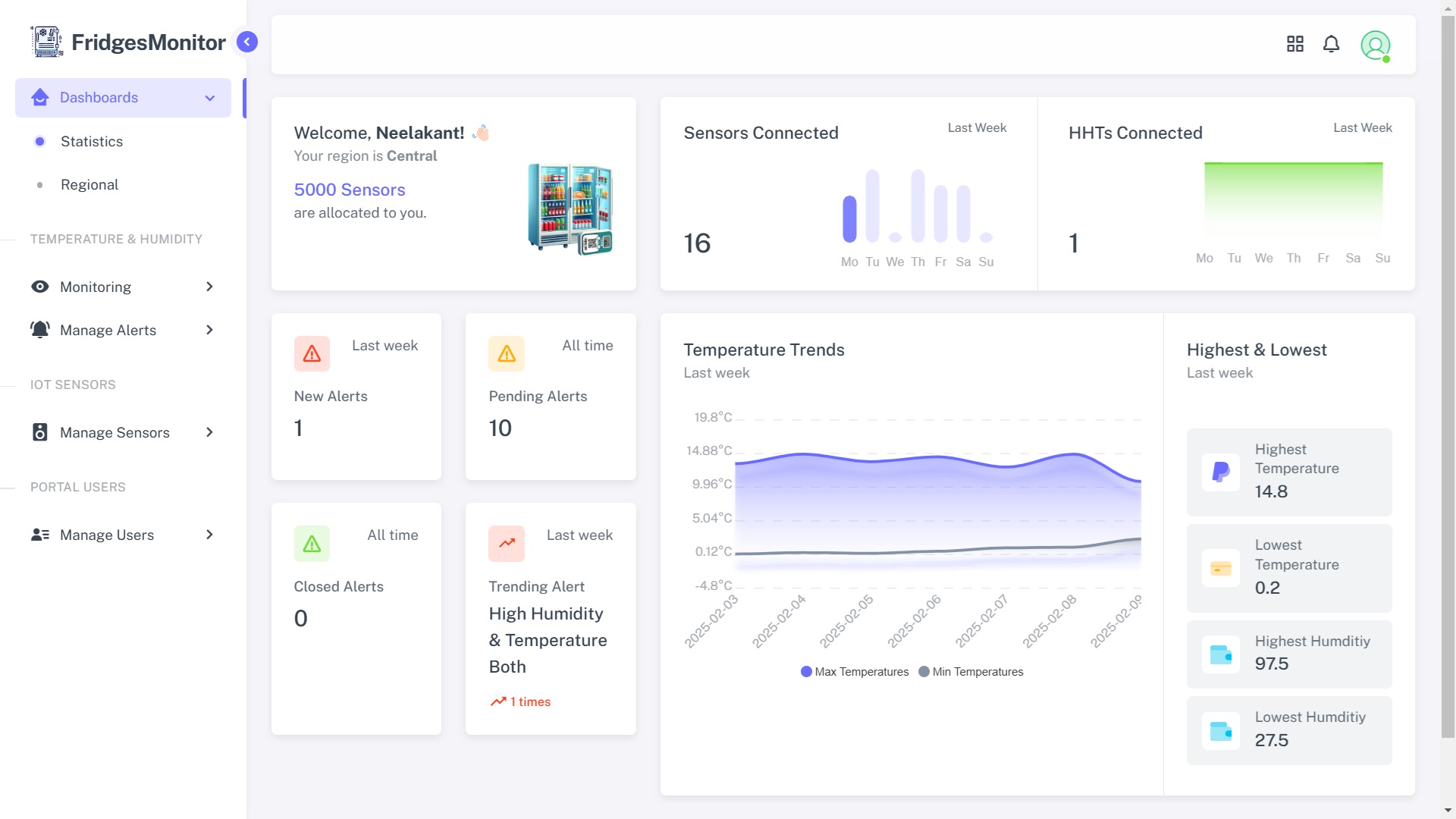Click the Monday bar in Sensors chart
Viewport: 1456px width, 819px height.
[849, 219]
